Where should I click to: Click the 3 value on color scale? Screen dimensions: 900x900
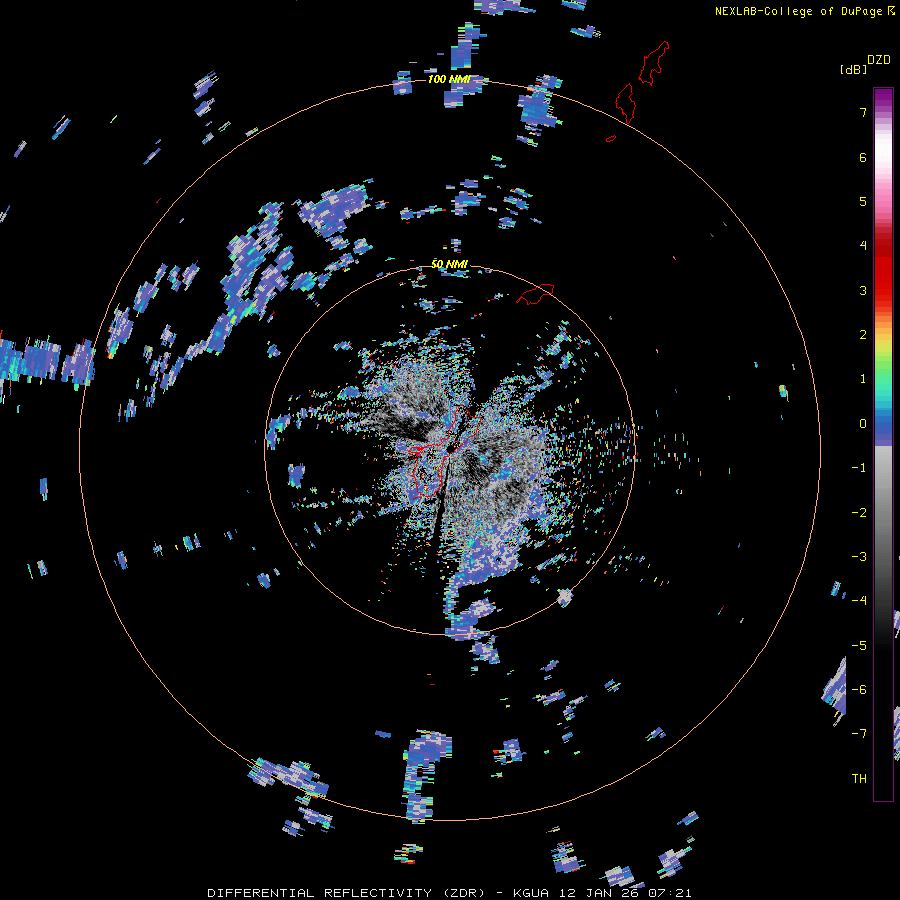[x=863, y=290]
